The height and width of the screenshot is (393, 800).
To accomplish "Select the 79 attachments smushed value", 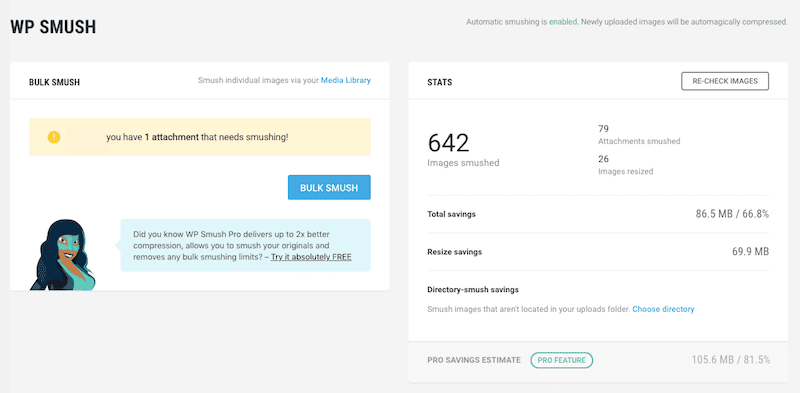I will 604,129.
